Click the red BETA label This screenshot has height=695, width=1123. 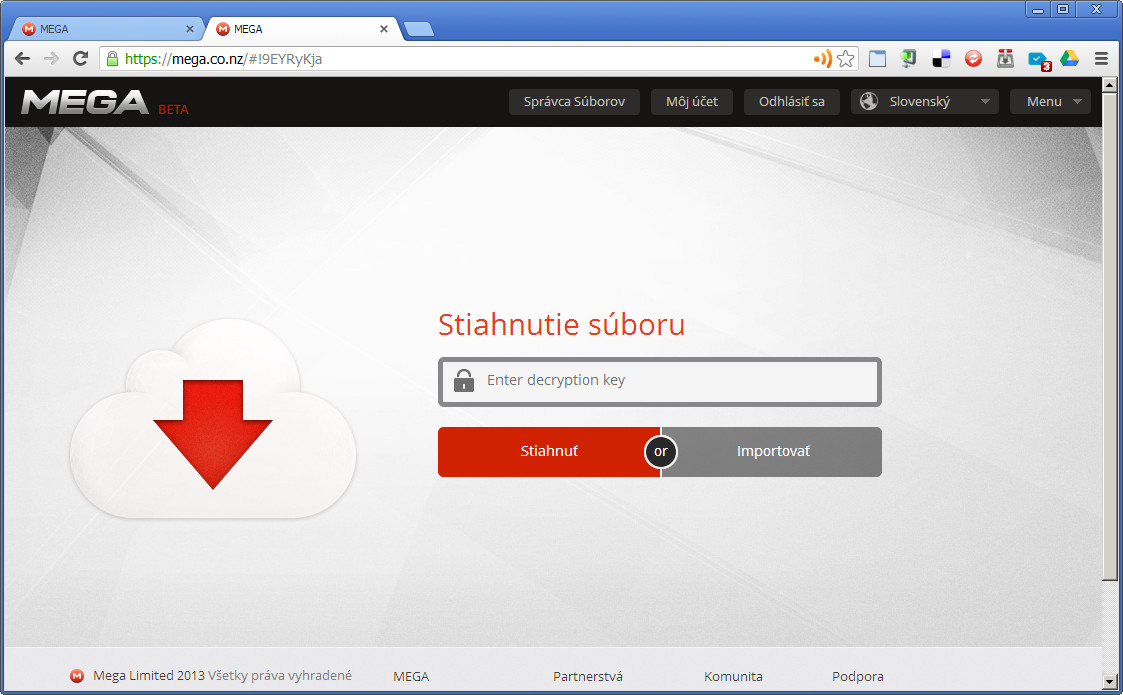(x=173, y=110)
